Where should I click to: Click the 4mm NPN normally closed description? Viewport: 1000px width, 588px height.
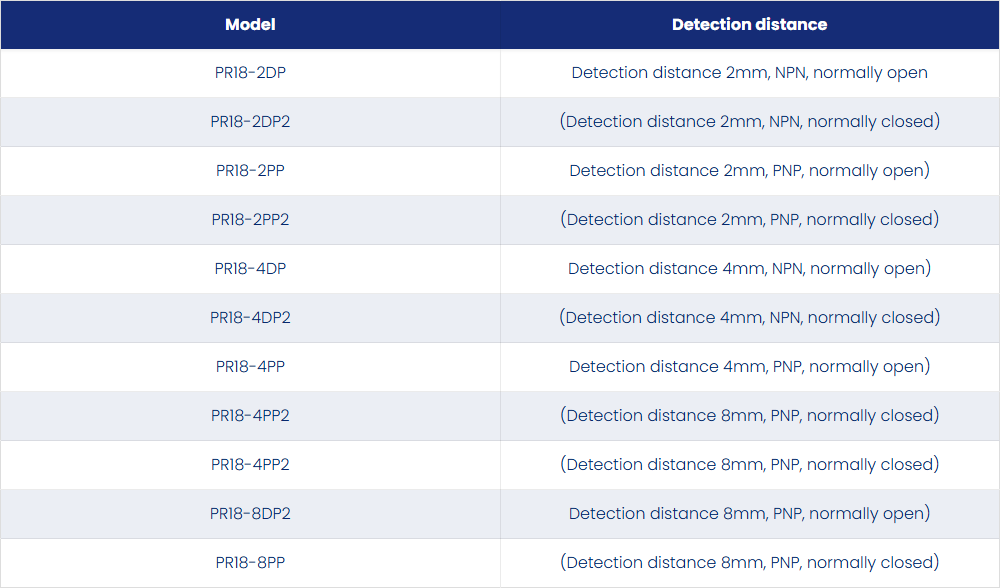(749, 318)
